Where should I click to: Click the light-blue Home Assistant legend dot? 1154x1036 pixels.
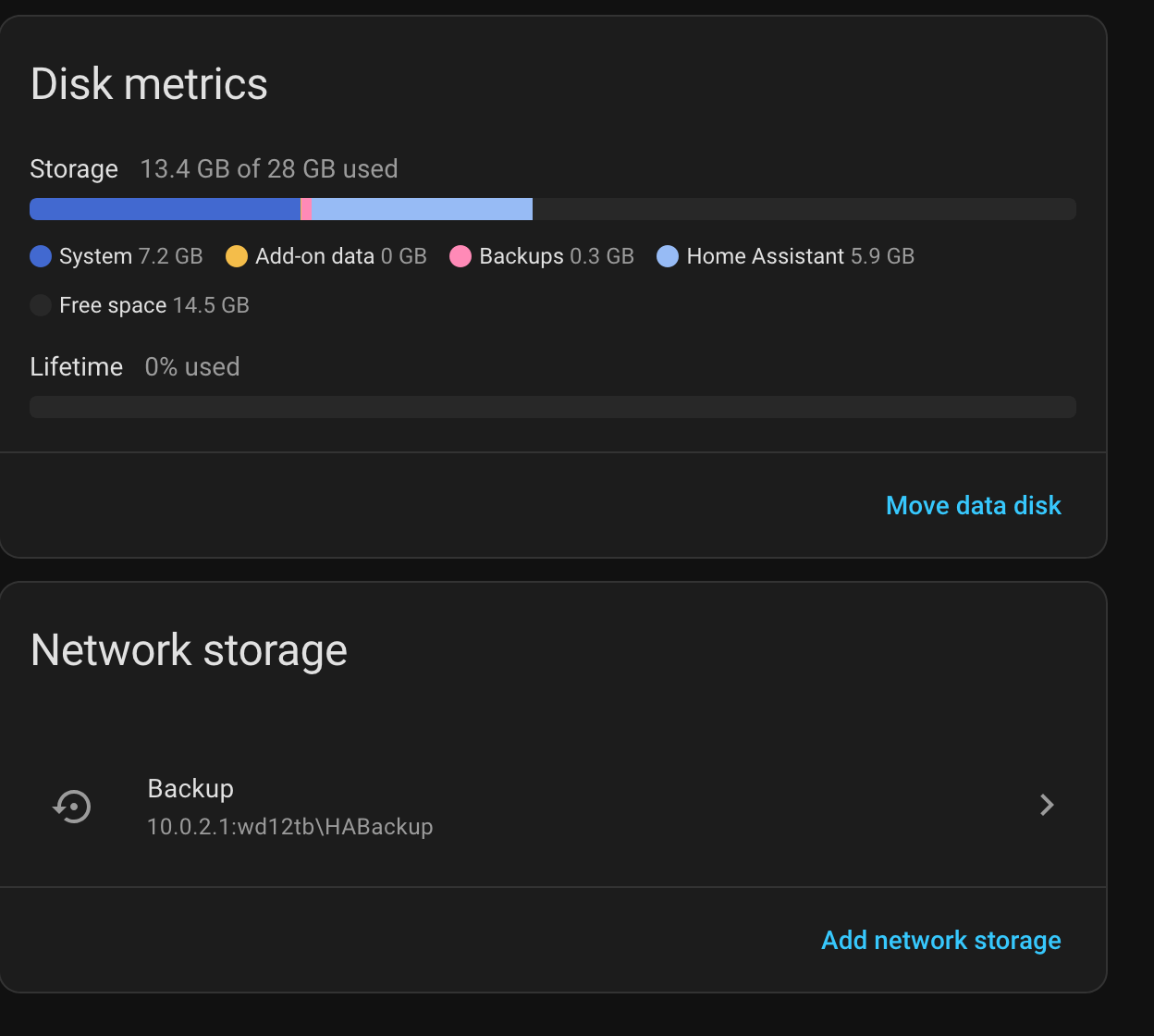point(668,256)
